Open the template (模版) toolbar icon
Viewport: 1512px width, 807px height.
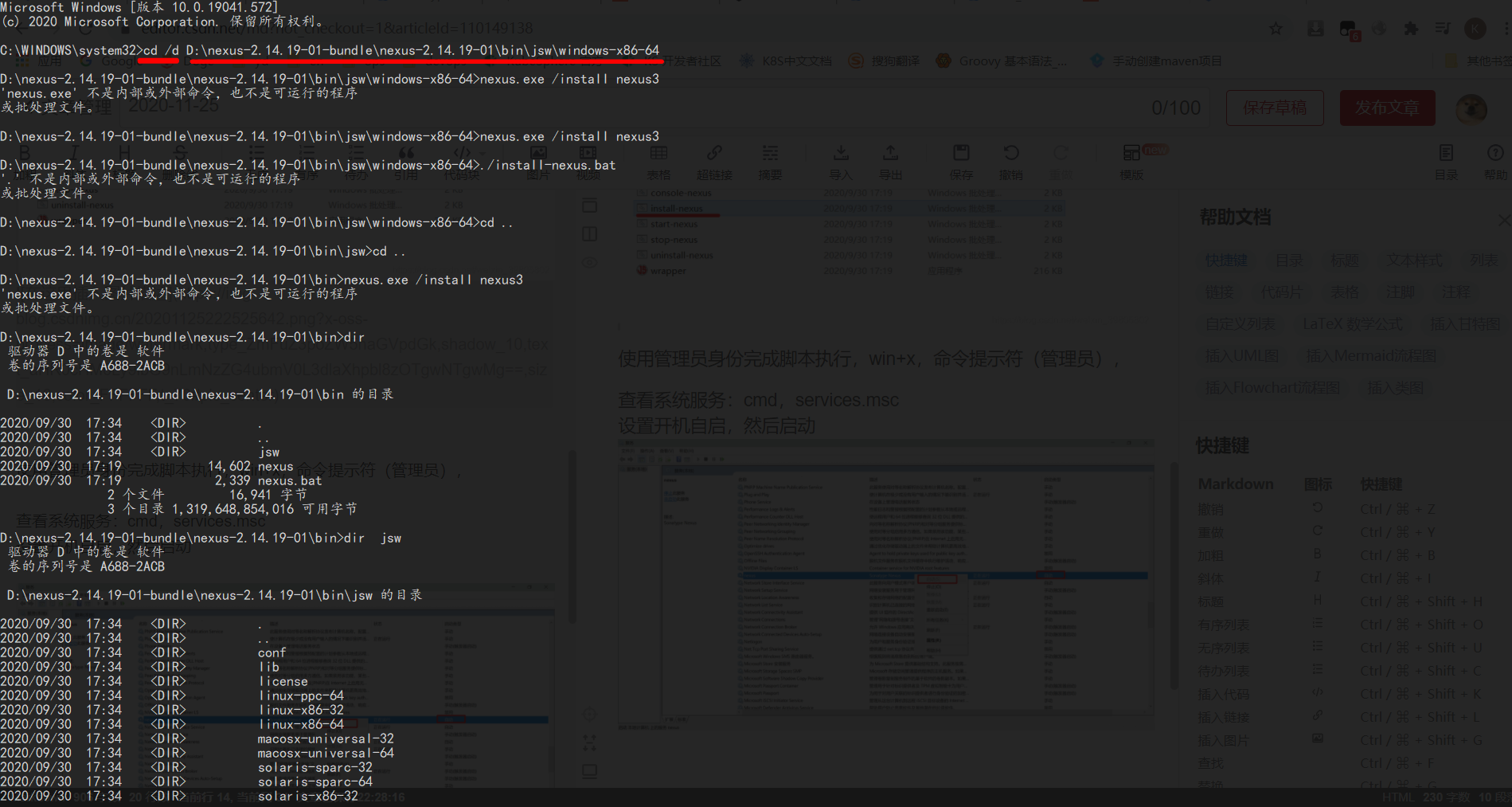(x=1131, y=163)
